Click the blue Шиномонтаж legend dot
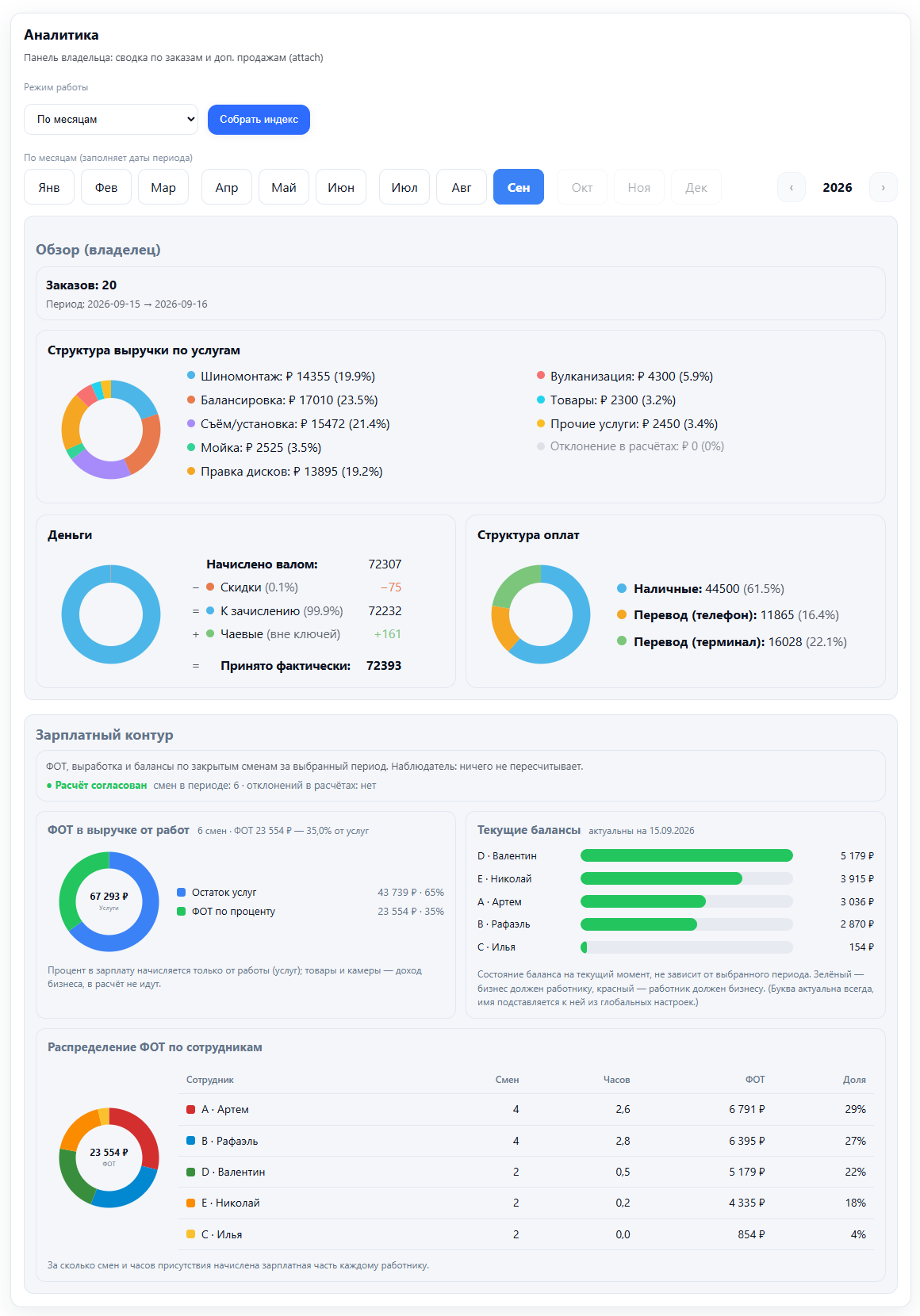Screen dimensions: 920x1316 191,376
